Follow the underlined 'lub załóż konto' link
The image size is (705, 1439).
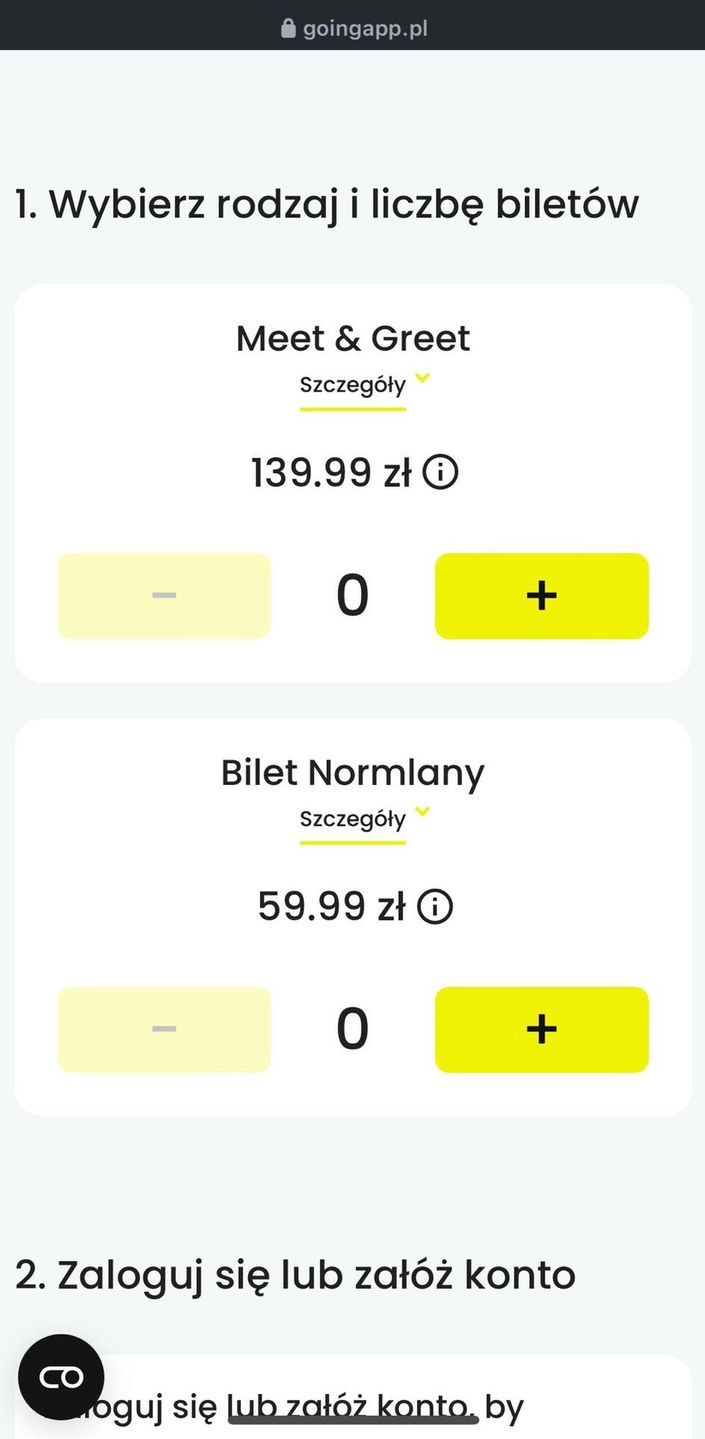(x=350, y=1408)
